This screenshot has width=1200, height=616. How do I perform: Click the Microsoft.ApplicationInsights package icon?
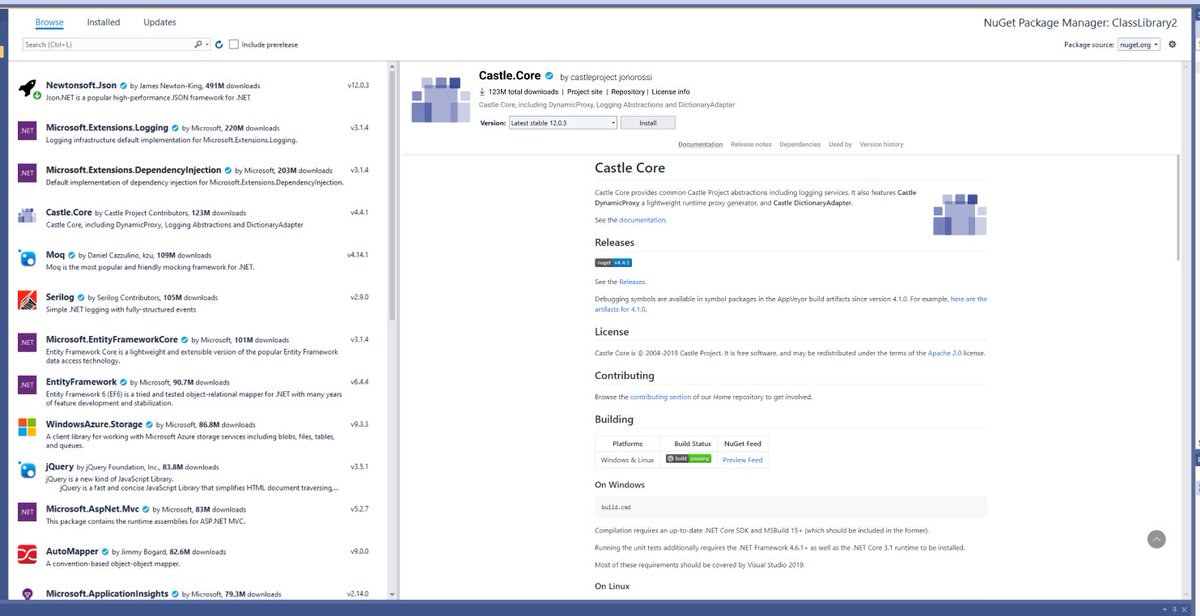pos(28,595)
